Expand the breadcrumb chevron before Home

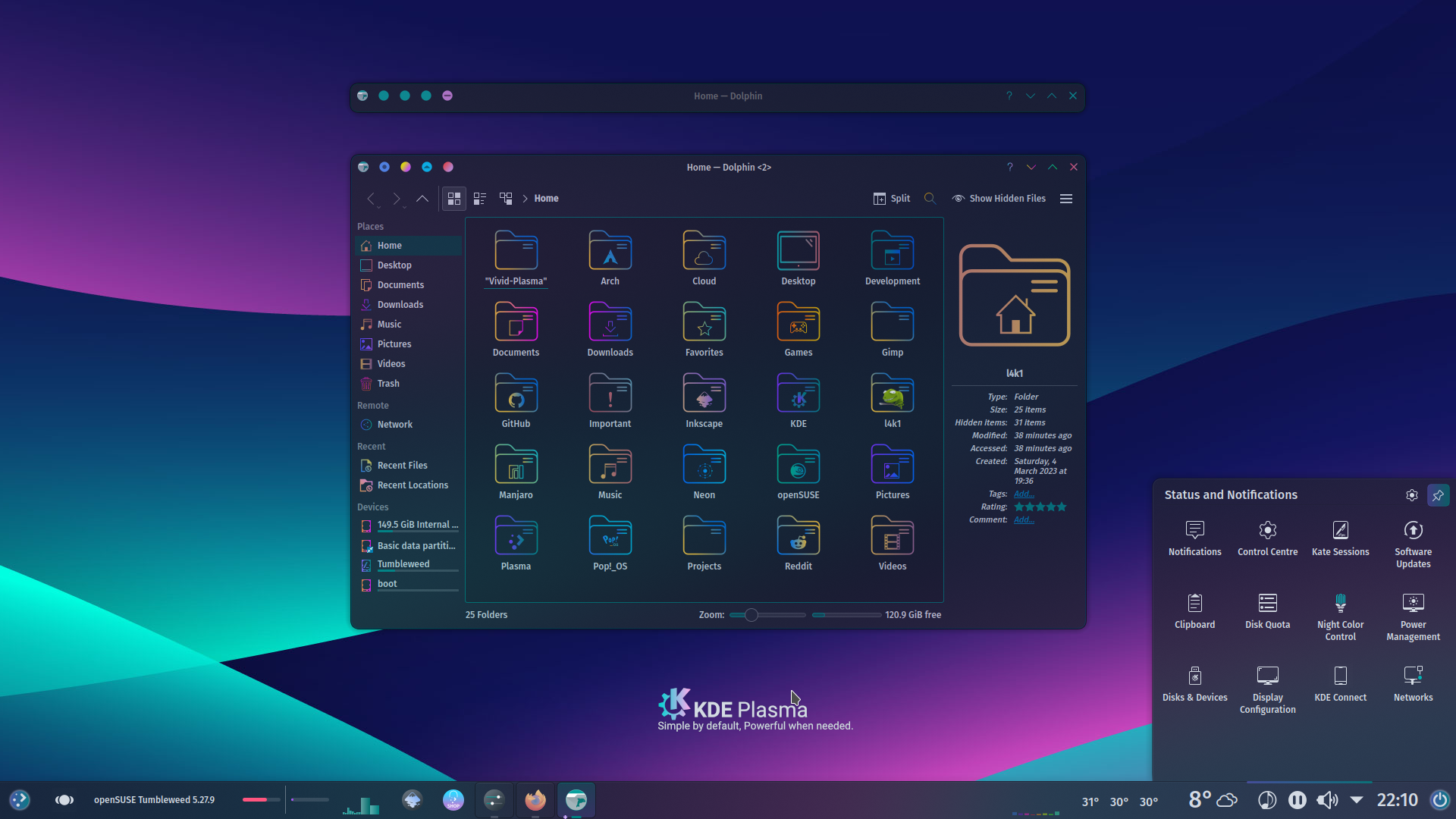525,199
